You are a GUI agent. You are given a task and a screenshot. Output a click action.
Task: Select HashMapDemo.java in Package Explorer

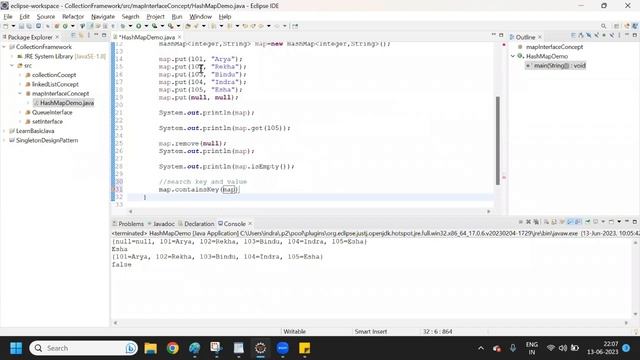64,103
